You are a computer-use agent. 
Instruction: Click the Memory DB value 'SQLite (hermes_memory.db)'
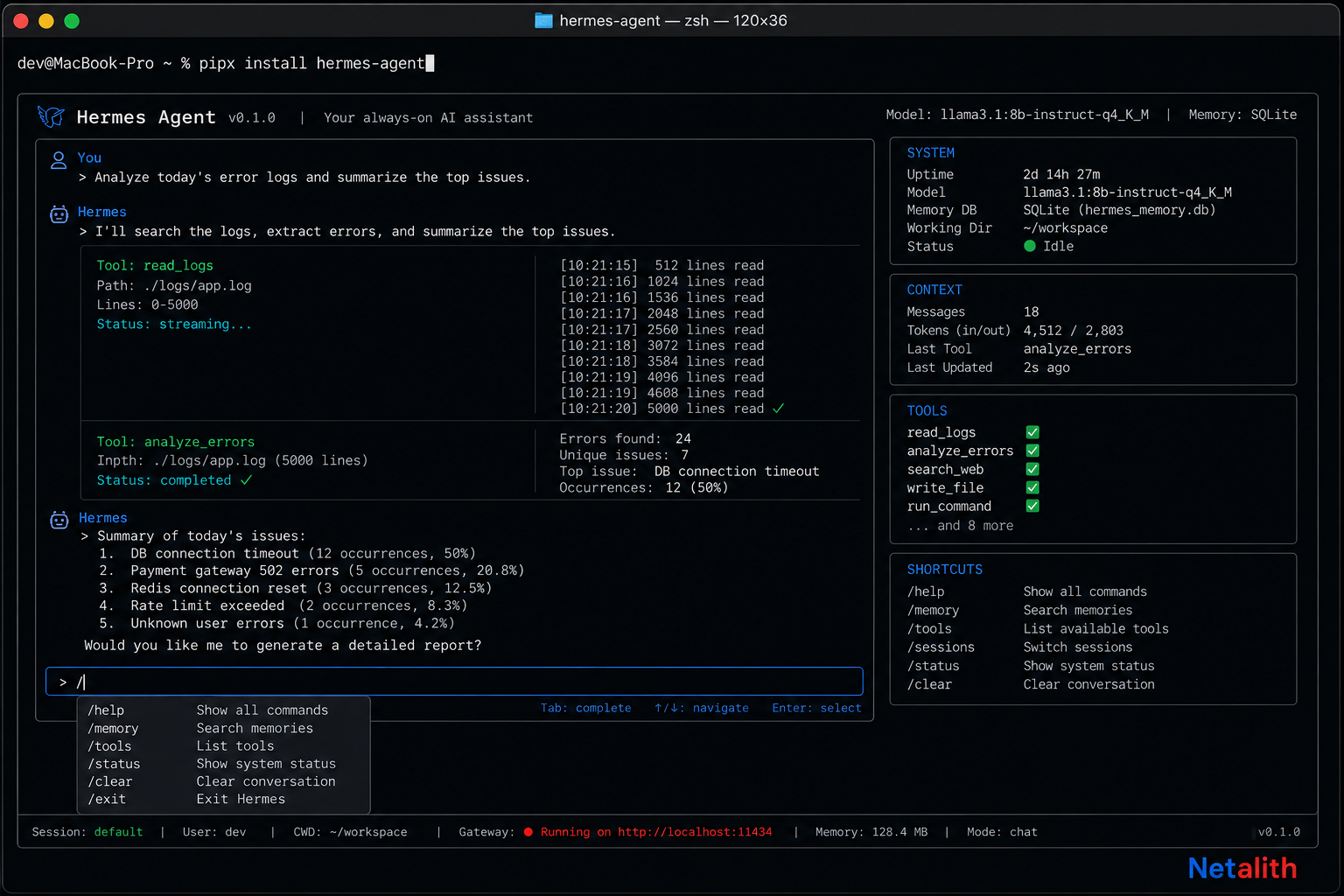(x=1119, y=210)
